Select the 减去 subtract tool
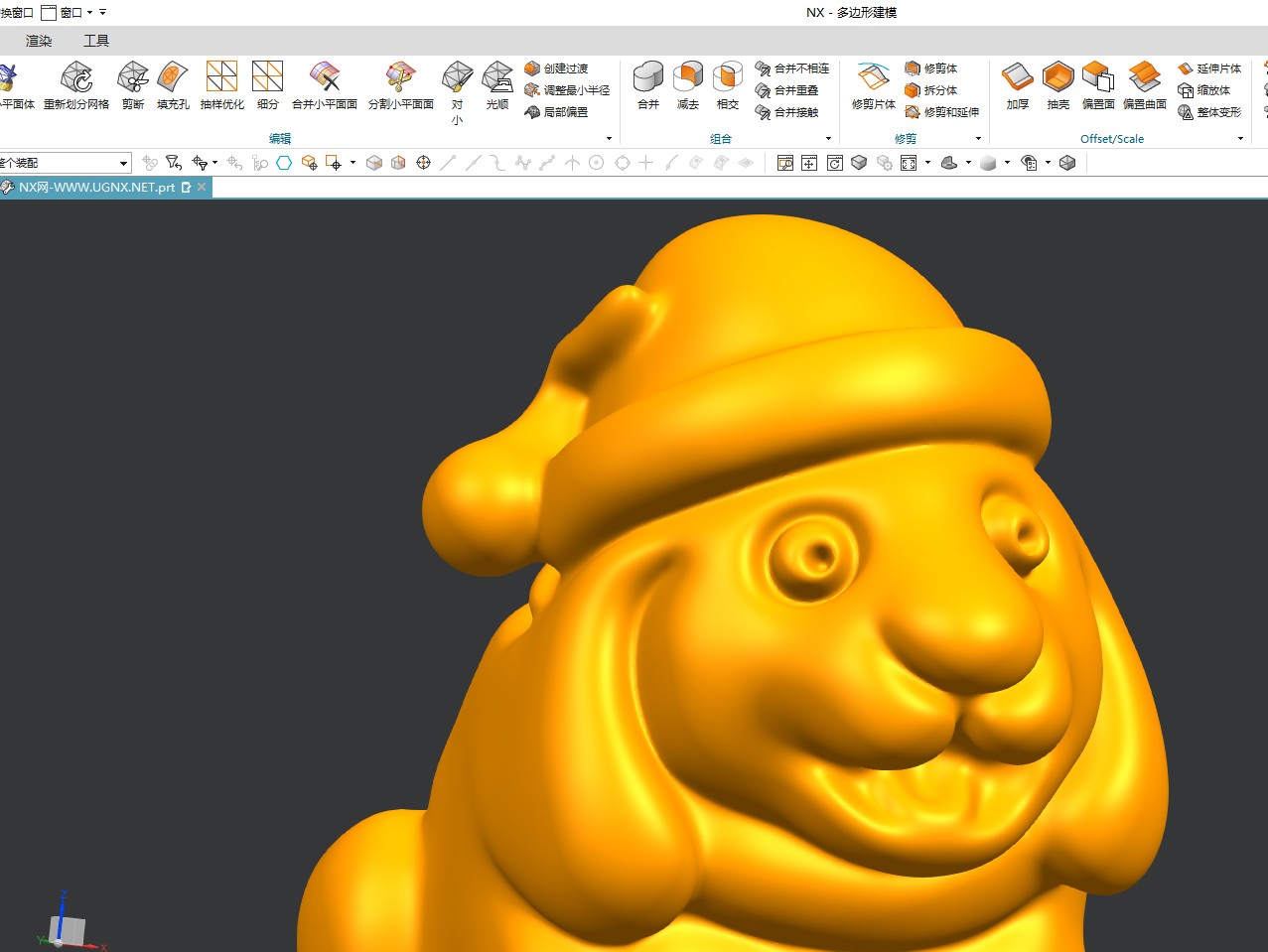This screenshot has height=952, width=1268. point(688,85)
